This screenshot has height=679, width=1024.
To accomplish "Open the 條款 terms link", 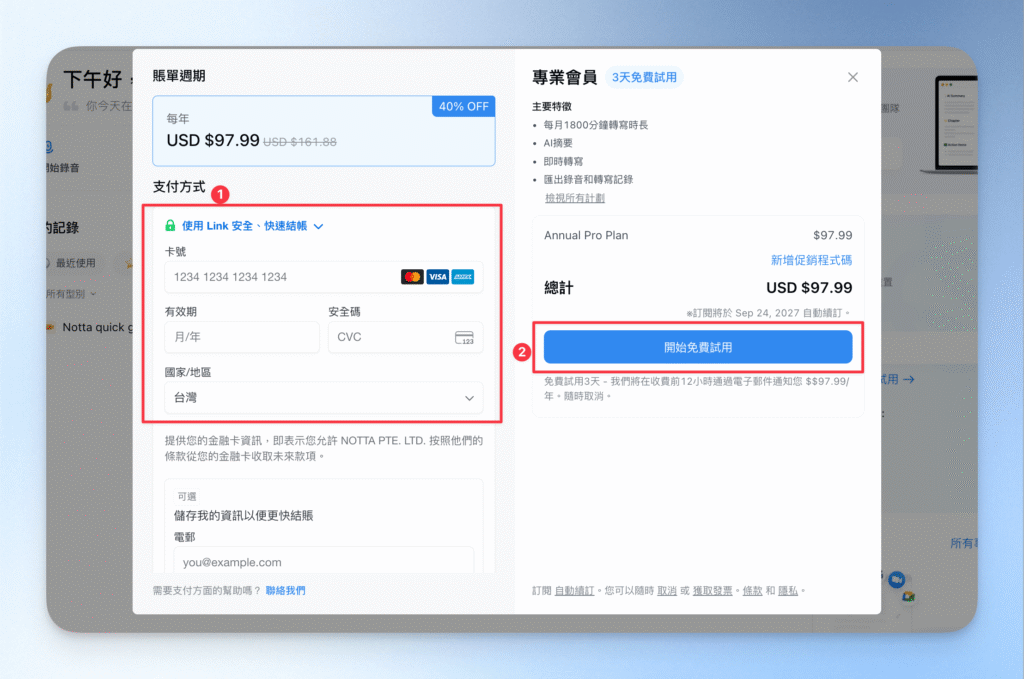I will tap(752, 590).
